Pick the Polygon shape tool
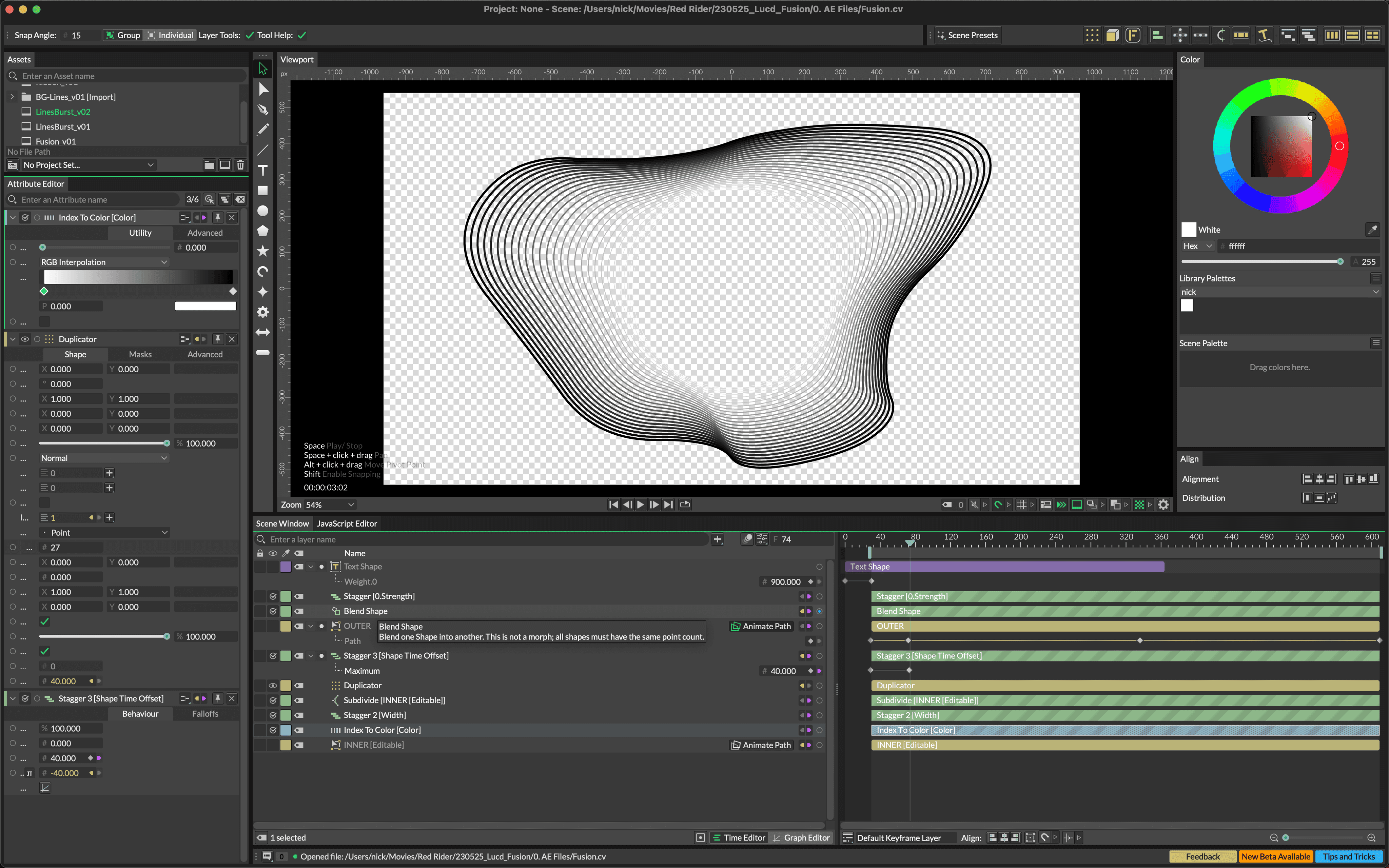The height and width of the screenshot is (868, 1389). click(263, 231)
